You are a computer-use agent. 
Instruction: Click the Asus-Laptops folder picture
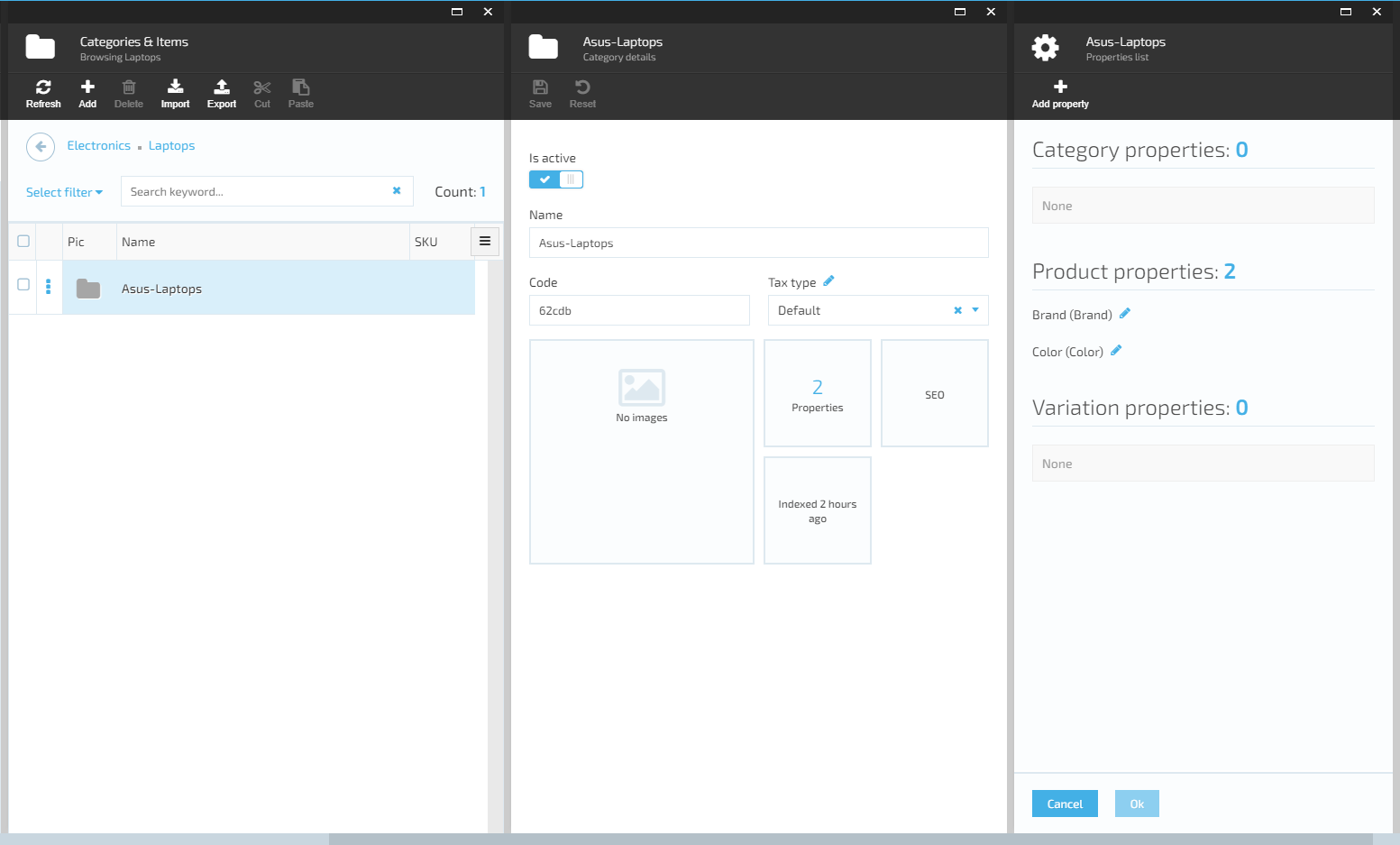88,289
